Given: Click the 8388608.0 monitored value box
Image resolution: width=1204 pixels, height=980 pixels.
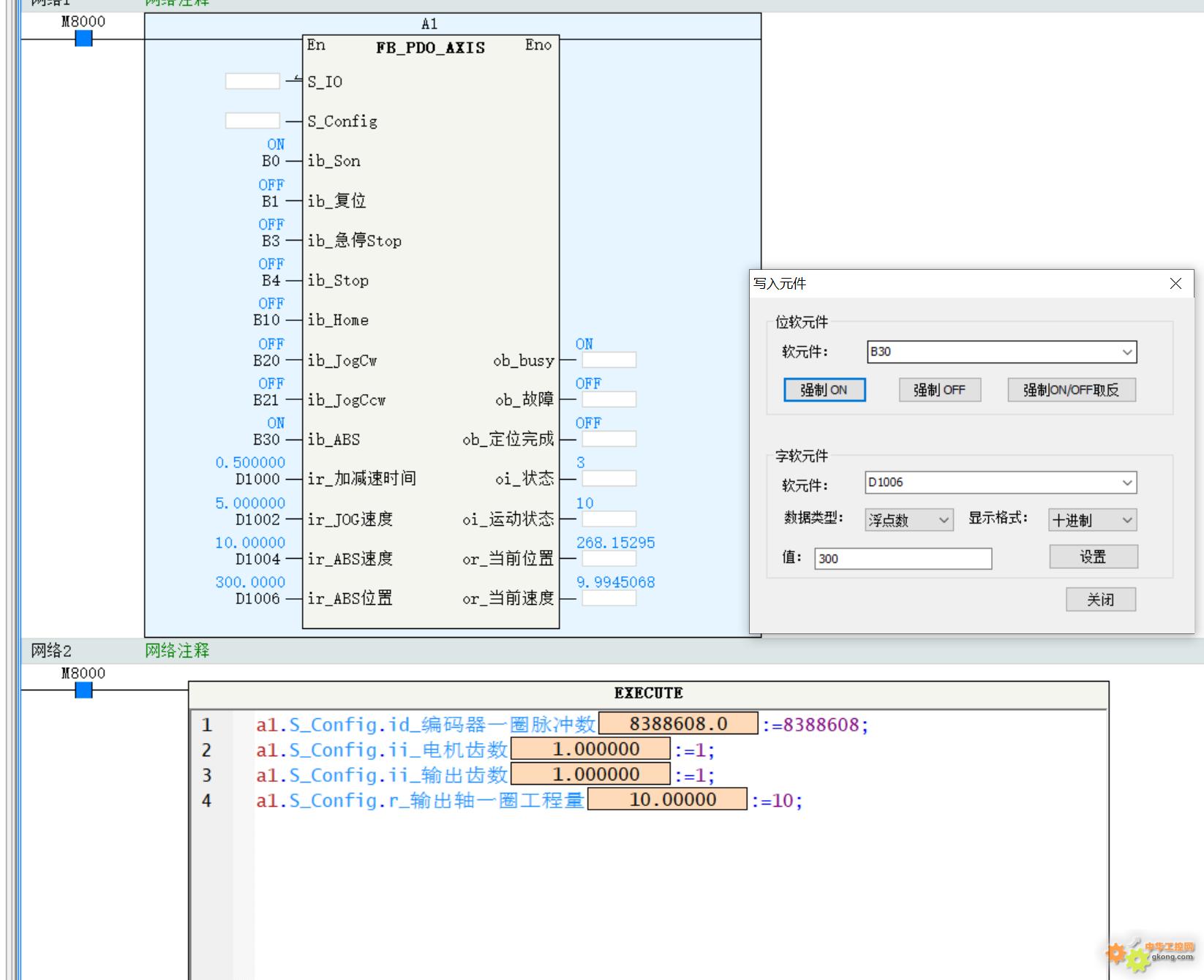Looking at the screenshot, I should (x=679, y=724).
